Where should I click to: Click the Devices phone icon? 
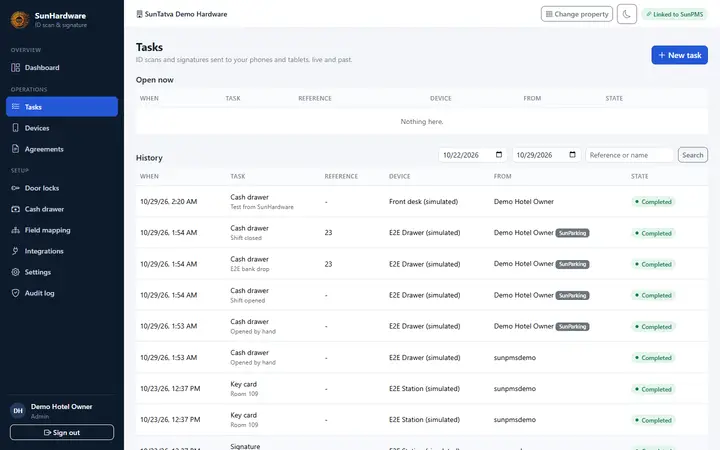pos(16,128)
